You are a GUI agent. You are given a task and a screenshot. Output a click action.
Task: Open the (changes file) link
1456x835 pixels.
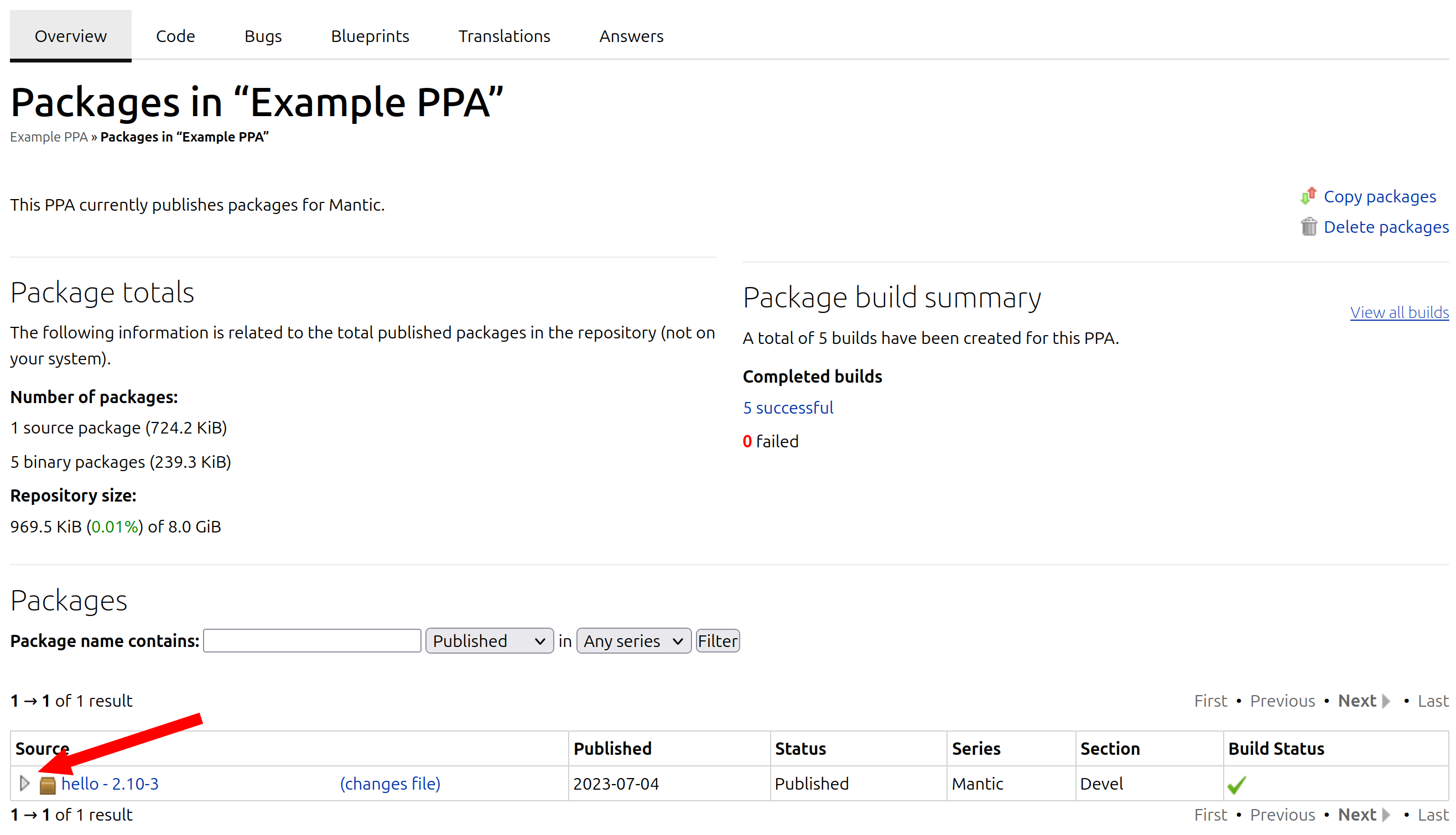(x=390, y=784)
